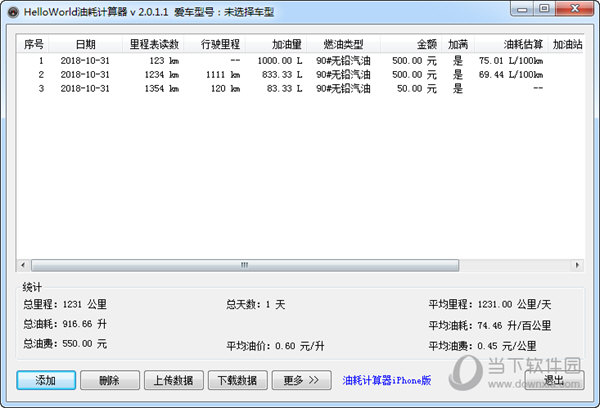Click the 金额 column header
Screen dimensions: 600x408
coord(411,44)
